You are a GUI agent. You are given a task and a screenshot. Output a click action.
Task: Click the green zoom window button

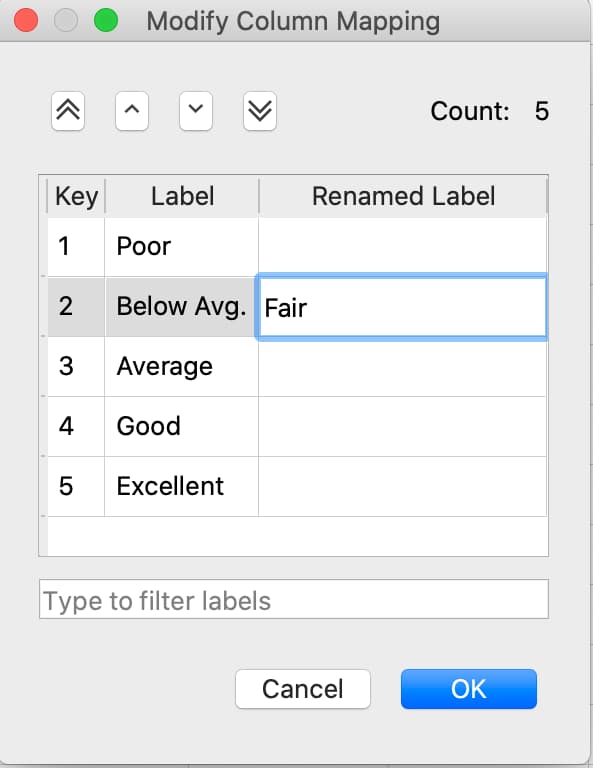[106, 21]
